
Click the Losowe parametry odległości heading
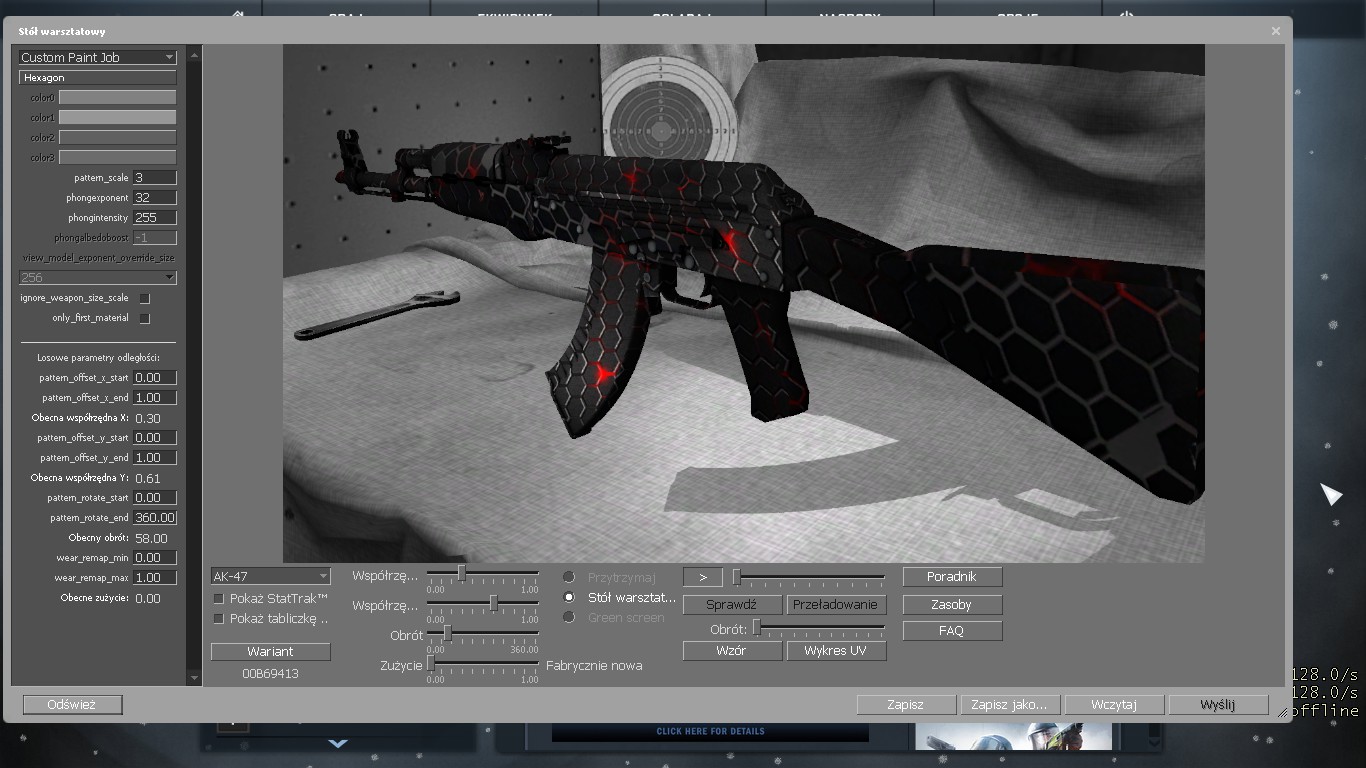pos(98,357)
